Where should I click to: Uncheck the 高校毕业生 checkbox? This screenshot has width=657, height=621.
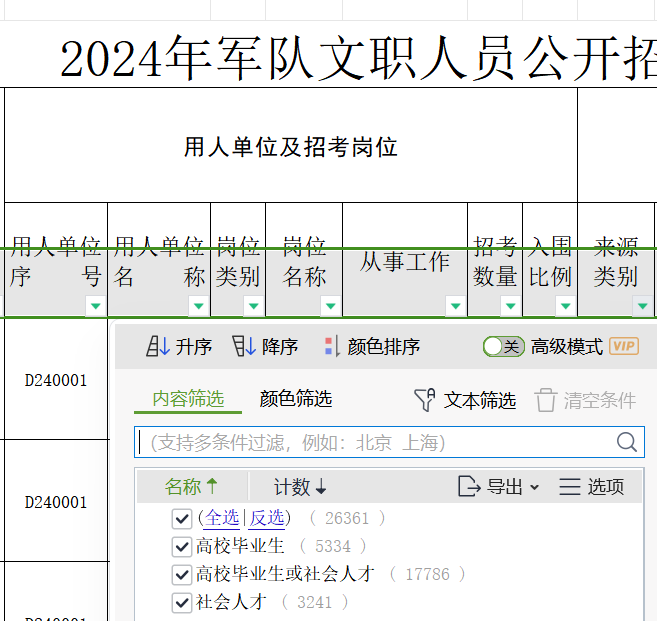point(181,546)
